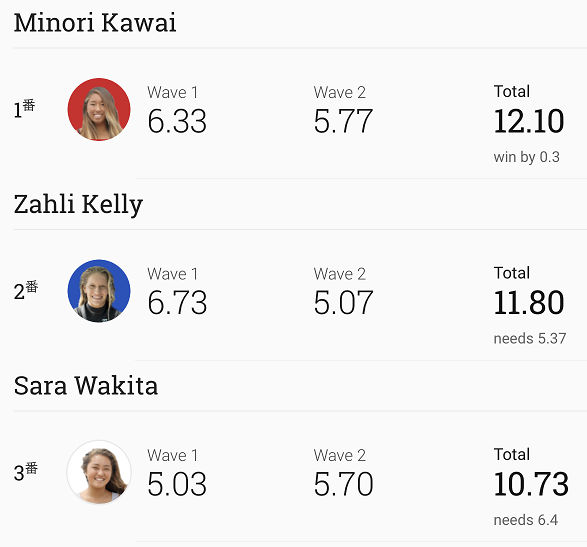Screen dimensions: 587x547
Task: Open Sara Wakita's total 10.73
Action: pos(531,484)
